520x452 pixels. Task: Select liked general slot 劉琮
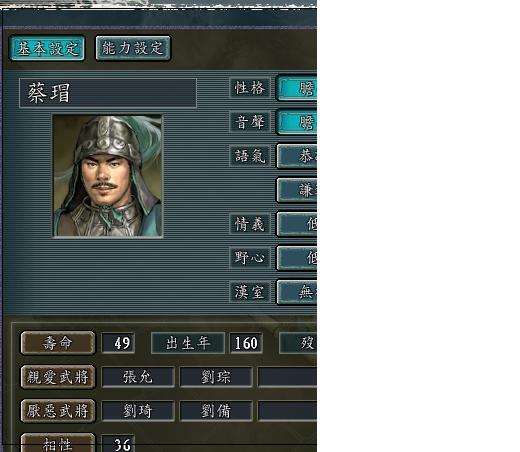(216, 377)
